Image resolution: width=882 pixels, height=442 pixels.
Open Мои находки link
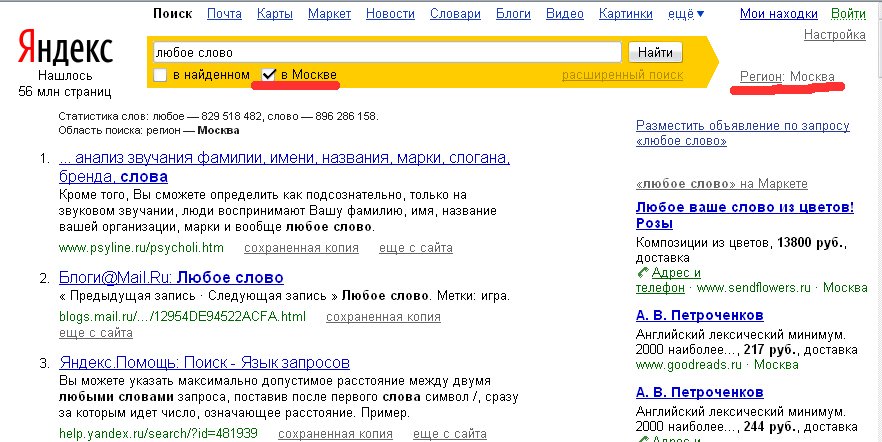[778, 14]
